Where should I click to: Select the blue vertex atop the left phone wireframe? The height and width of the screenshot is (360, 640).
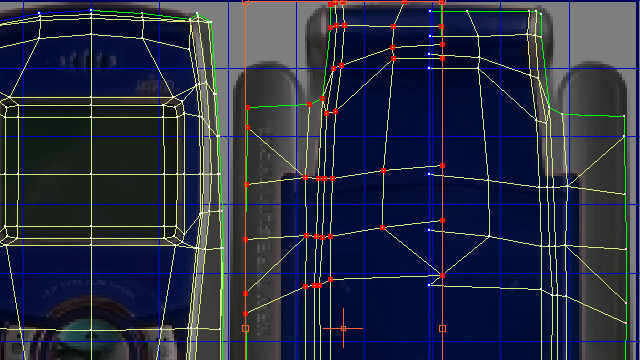coord(91,10)
